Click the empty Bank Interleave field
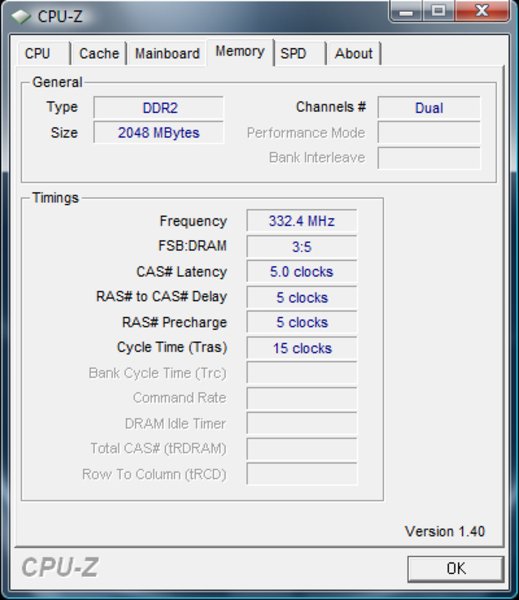 (x=429, y=158)
